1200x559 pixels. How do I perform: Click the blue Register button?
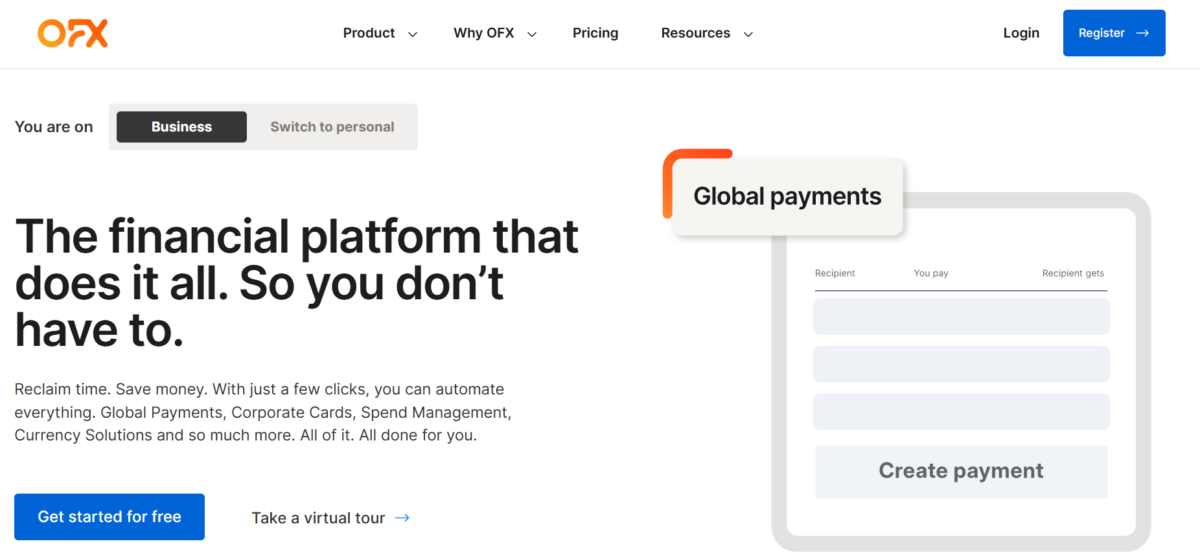1114,33
